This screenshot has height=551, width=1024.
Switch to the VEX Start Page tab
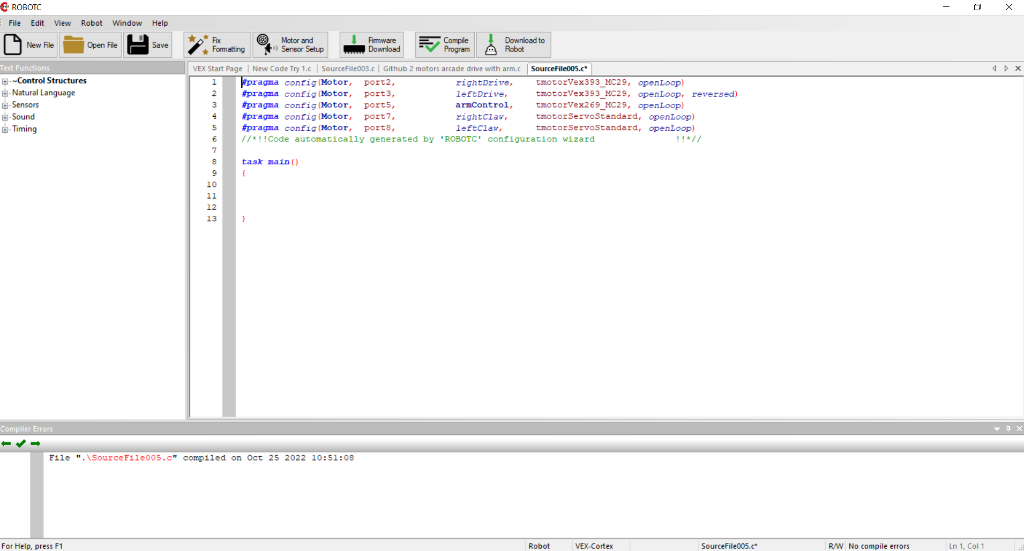point(217,68)
